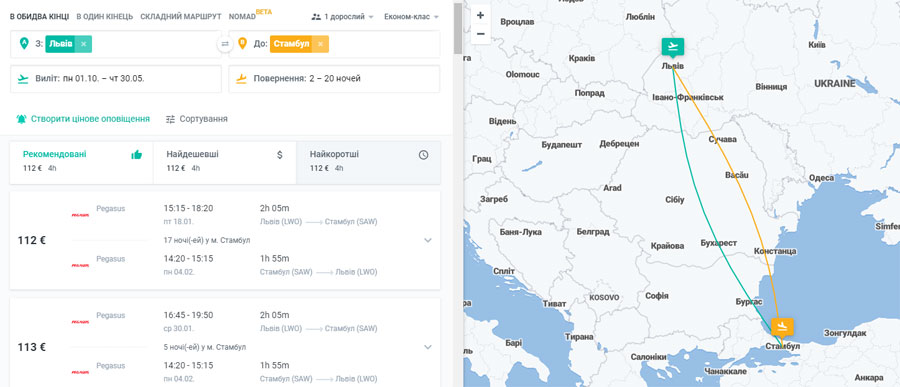Select the 'В обидва кінці' round-trip tab
Image resolution: width=900 pixels, height=387 pixels.
(x=40, y=17)
